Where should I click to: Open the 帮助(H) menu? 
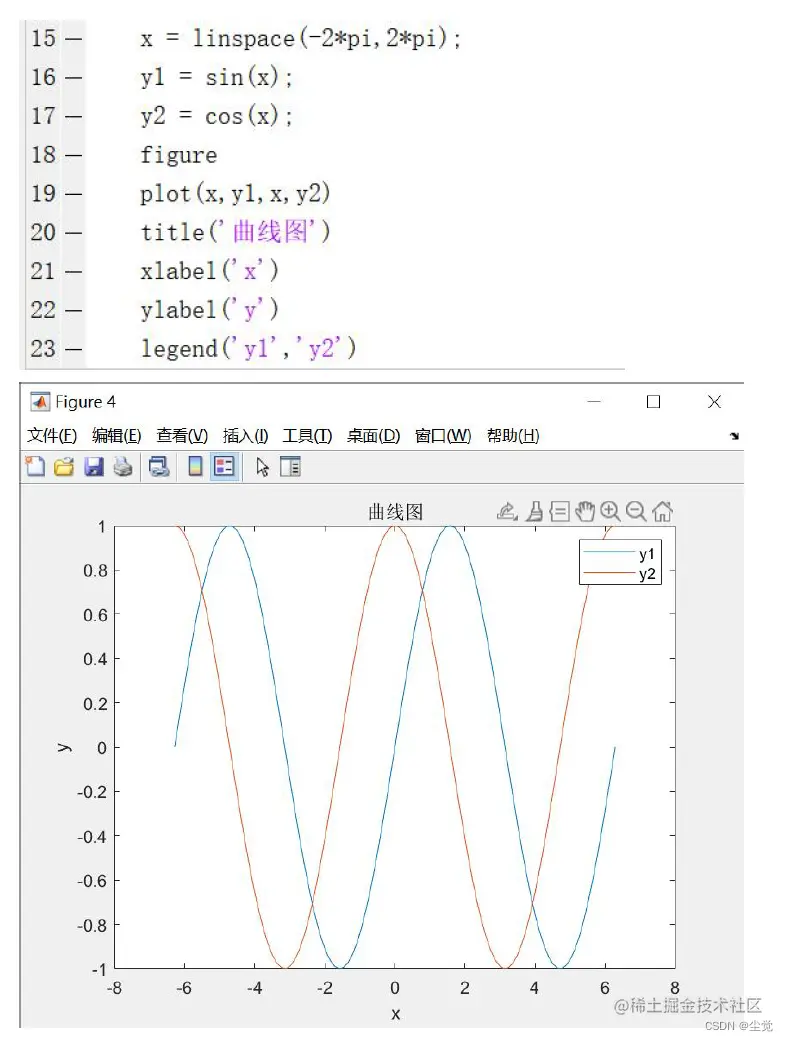click(512, 436)
